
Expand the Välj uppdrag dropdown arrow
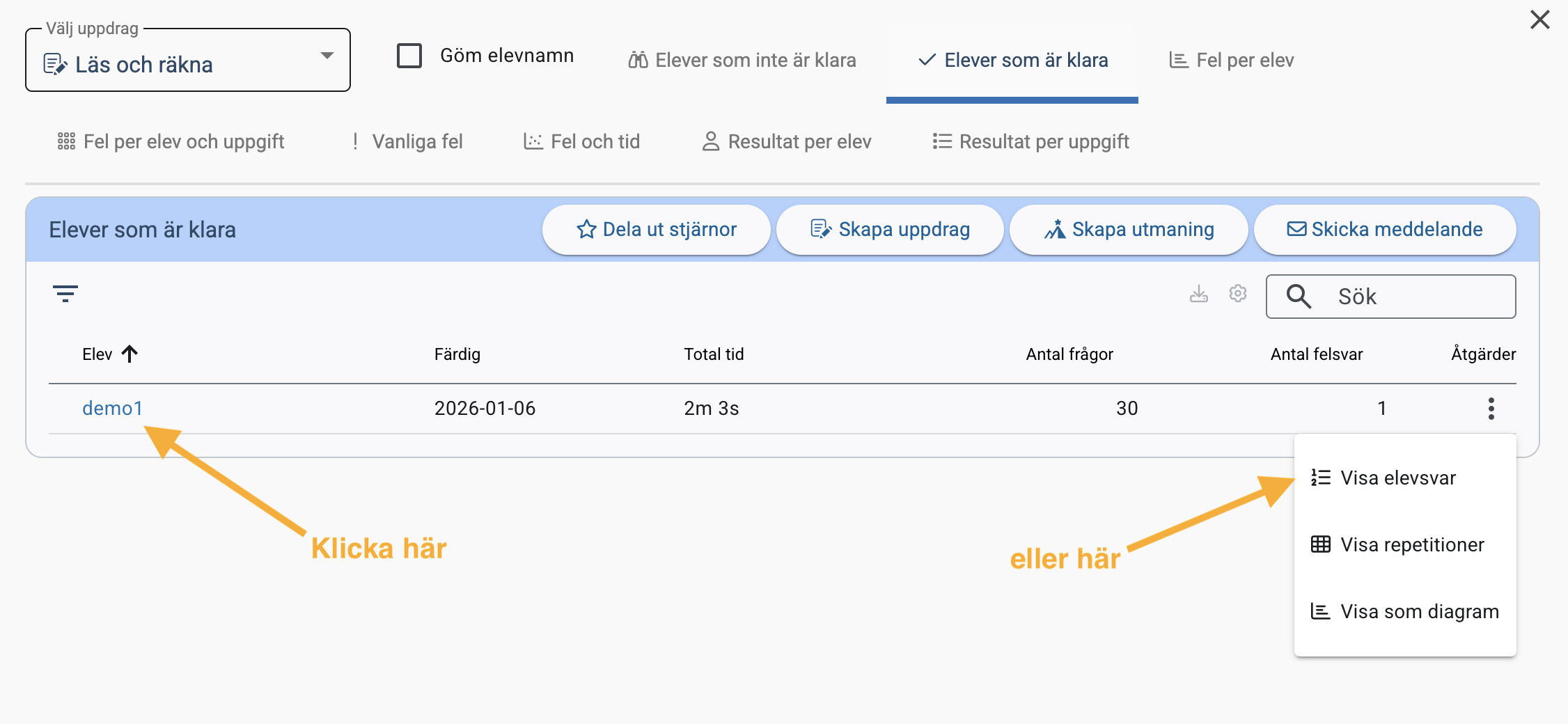(x=327, y=56)
